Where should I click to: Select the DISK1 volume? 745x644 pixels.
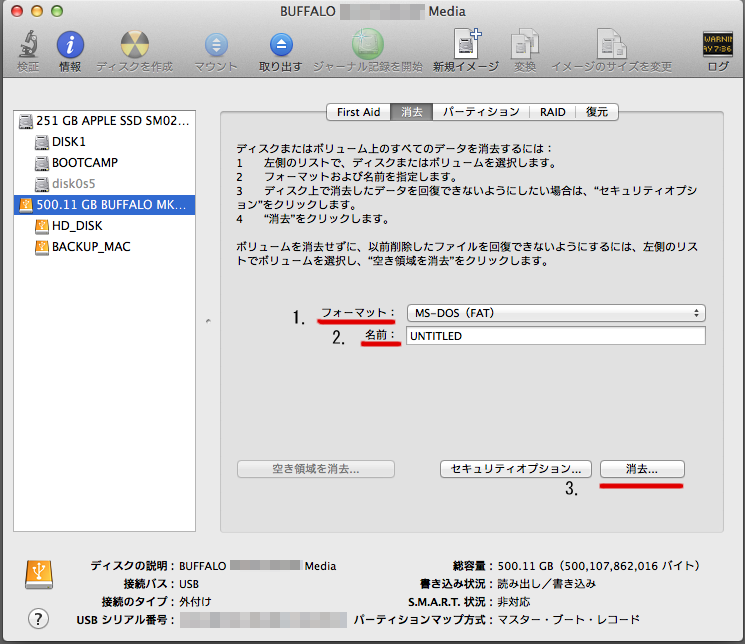(105, 142)
